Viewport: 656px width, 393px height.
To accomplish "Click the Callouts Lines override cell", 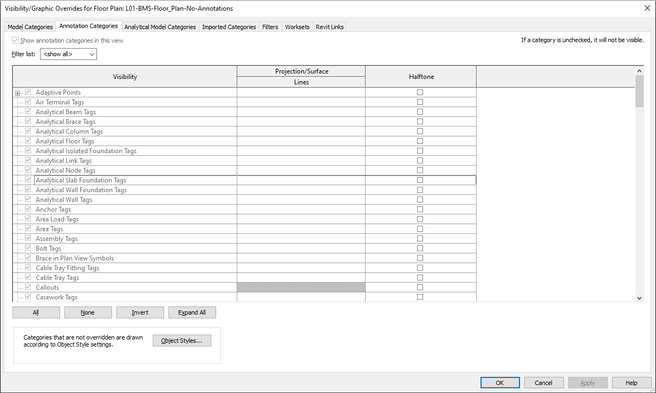I will point(301,287).
